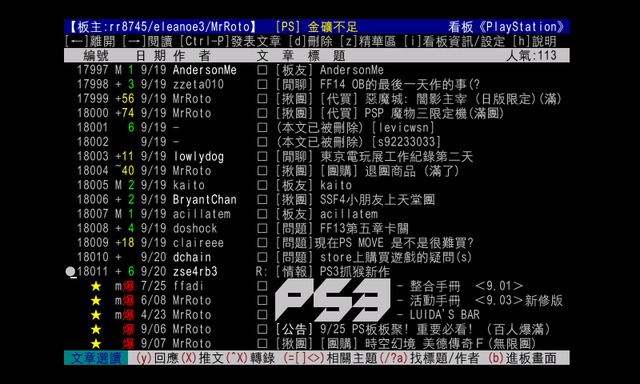Click the square marker on post 18009's title
This screenshot has height=384, width=640.
tap(262, 243)
